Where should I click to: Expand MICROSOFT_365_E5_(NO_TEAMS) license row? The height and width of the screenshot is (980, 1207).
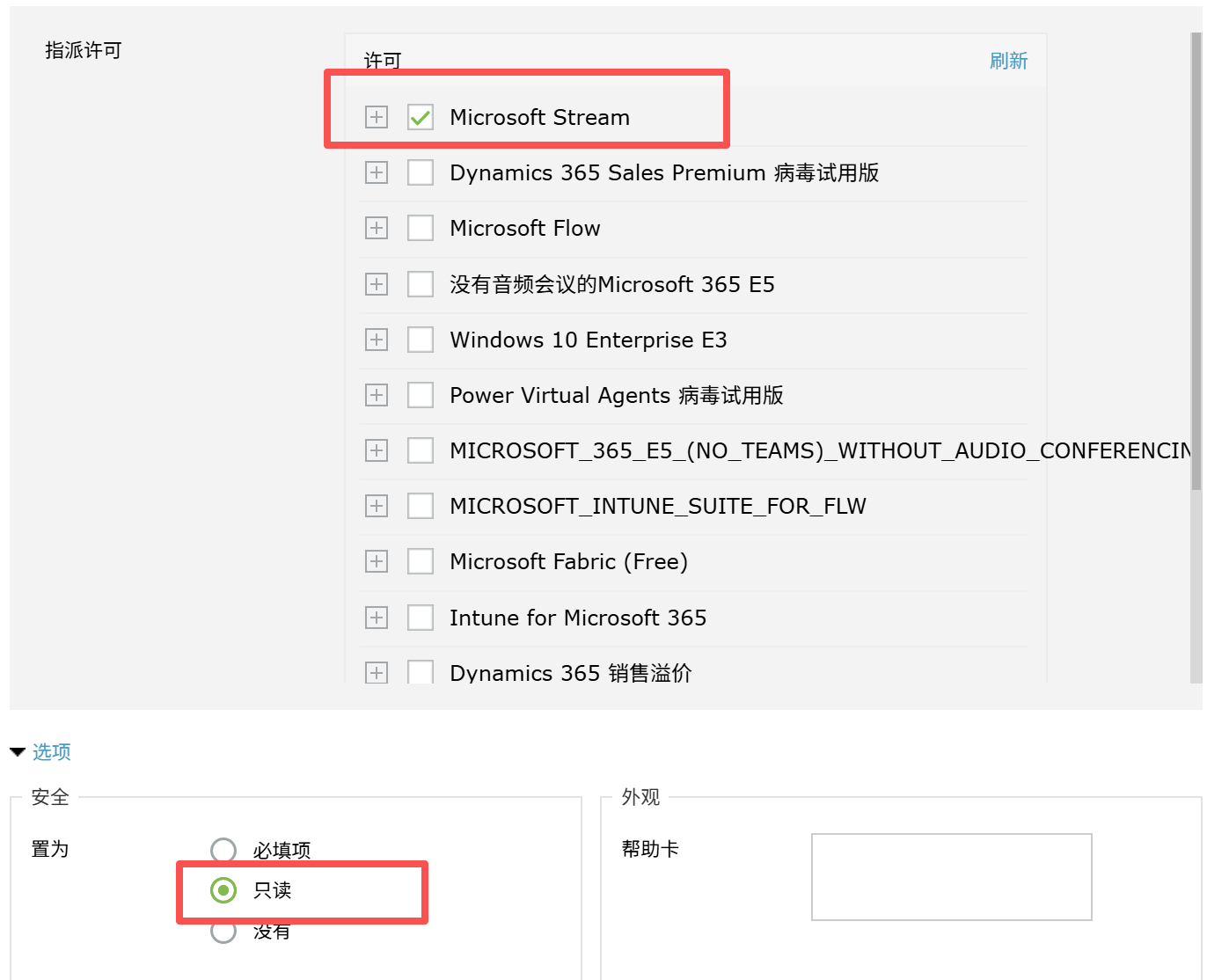[x=377, y=450]
